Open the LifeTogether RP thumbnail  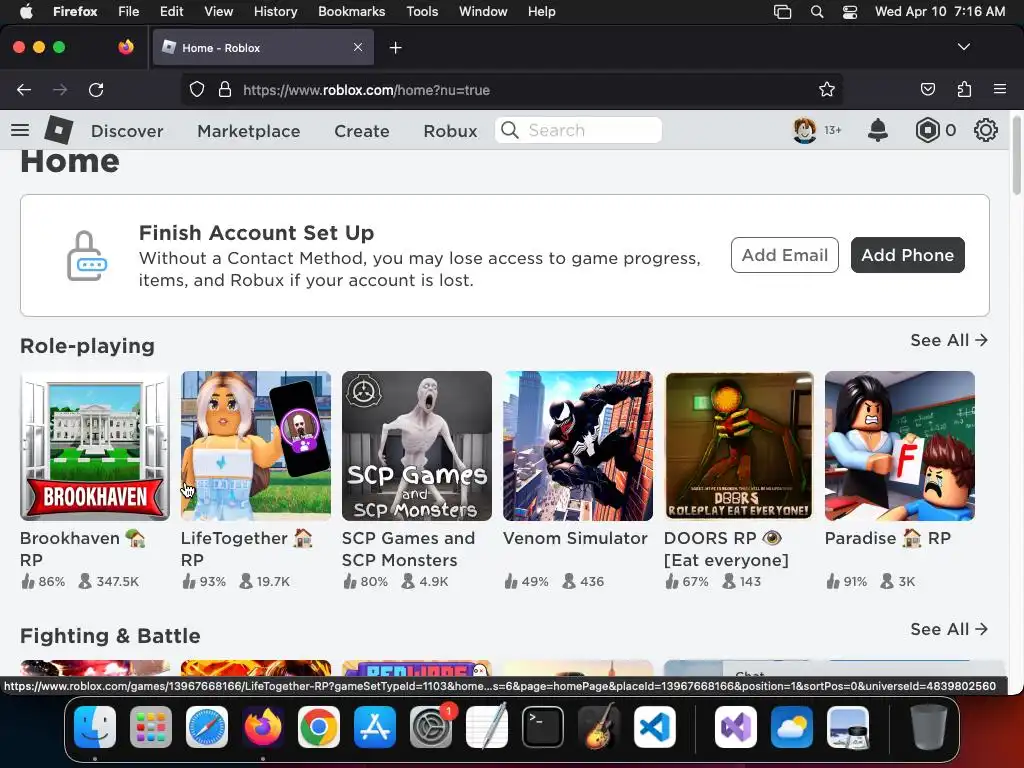256,446
